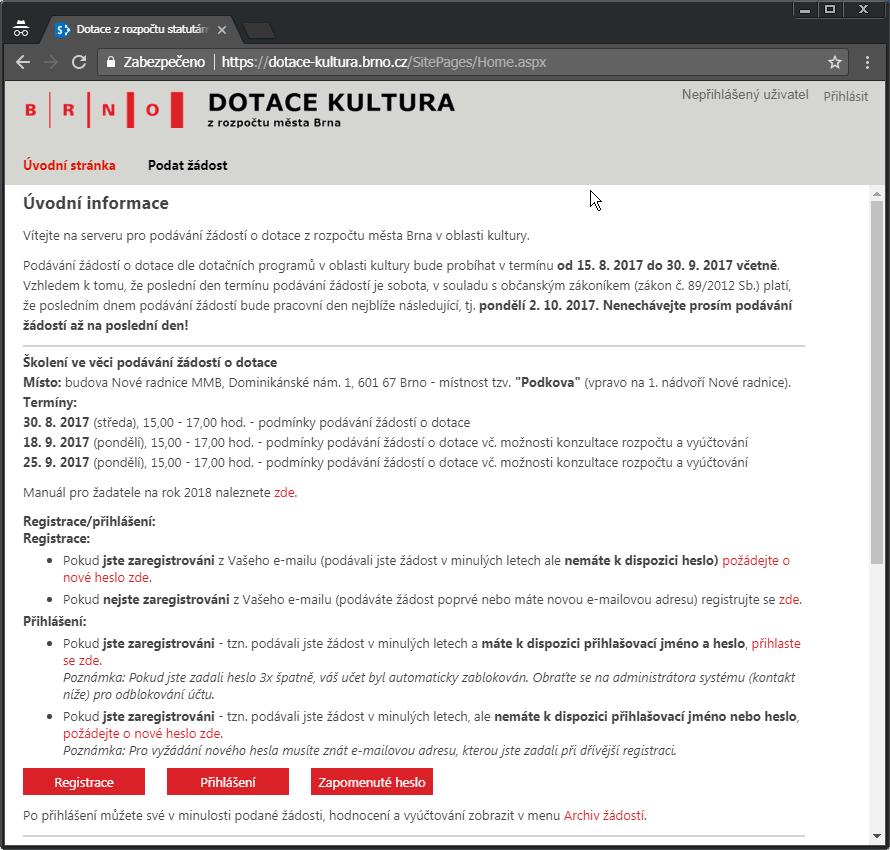Click the scrollbar up arrow
The image size is (890, 850).
click(x=876, y=194)
